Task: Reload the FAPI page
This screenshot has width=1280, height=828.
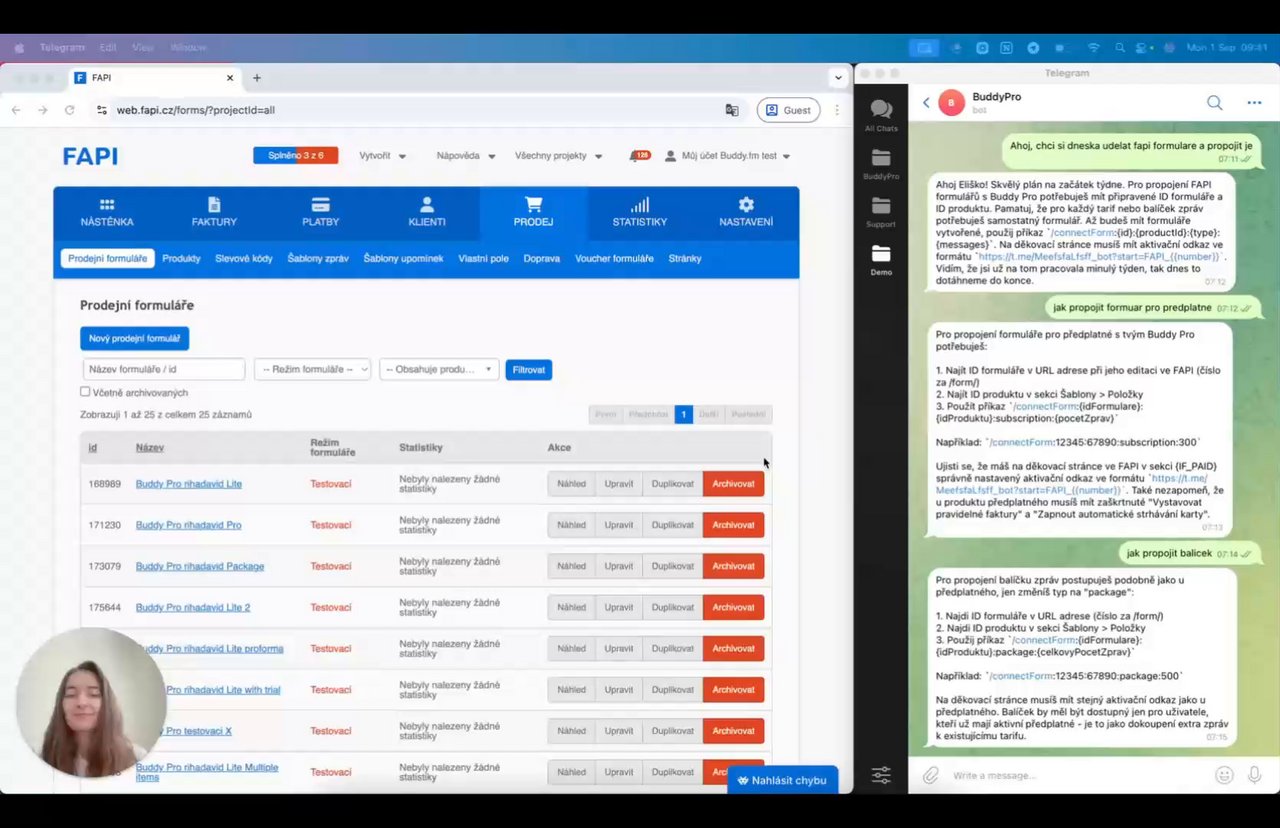Action: pos(69,110)
